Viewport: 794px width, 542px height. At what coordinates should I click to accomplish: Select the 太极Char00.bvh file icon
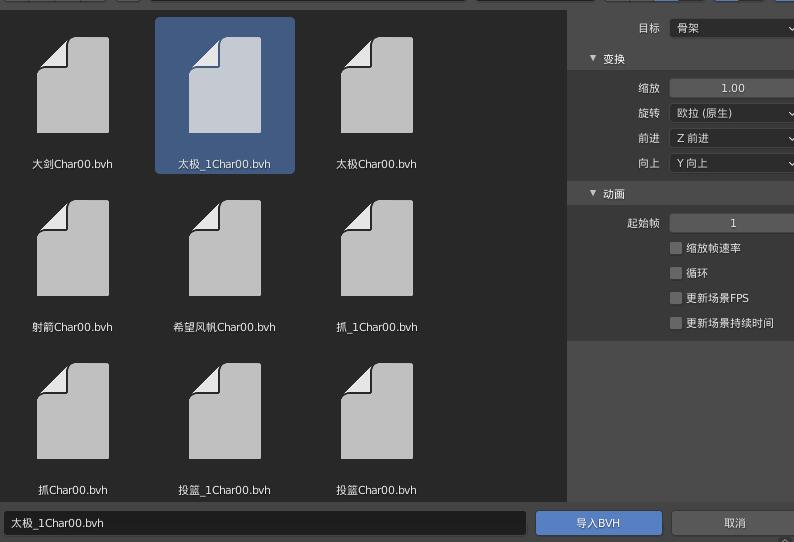tap(377, 85)
